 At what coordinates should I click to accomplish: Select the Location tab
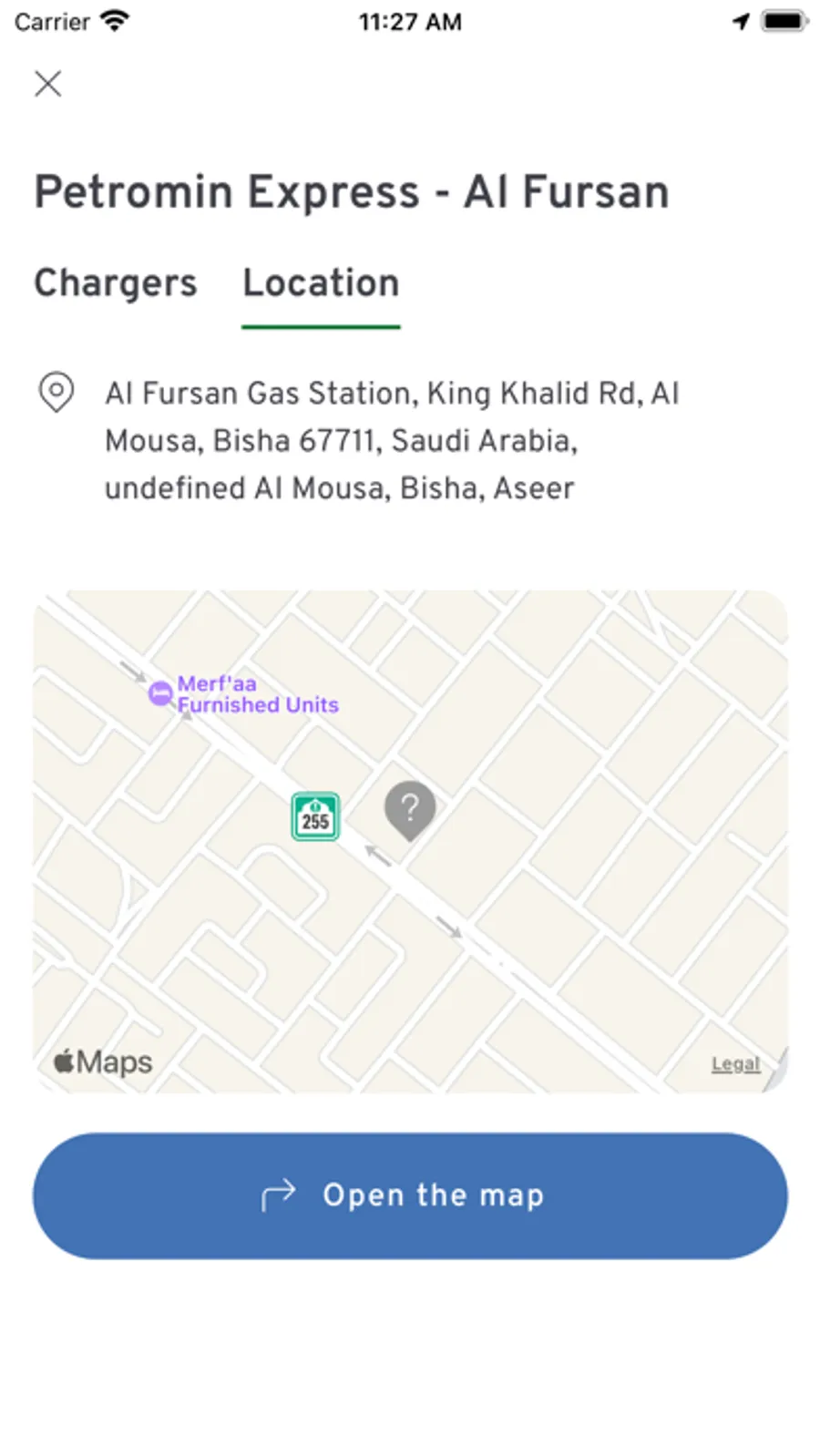pos(321,283)
